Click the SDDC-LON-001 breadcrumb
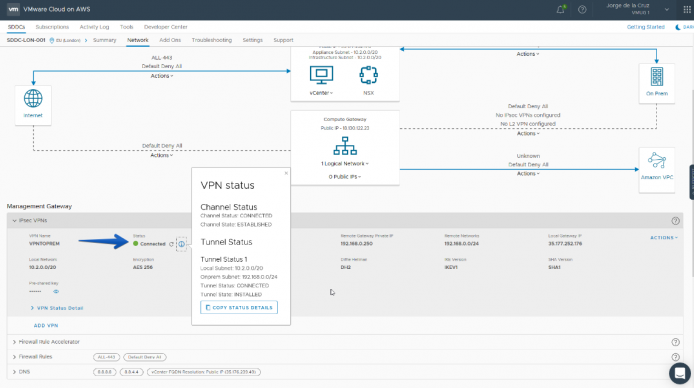 tap(26, 40)
